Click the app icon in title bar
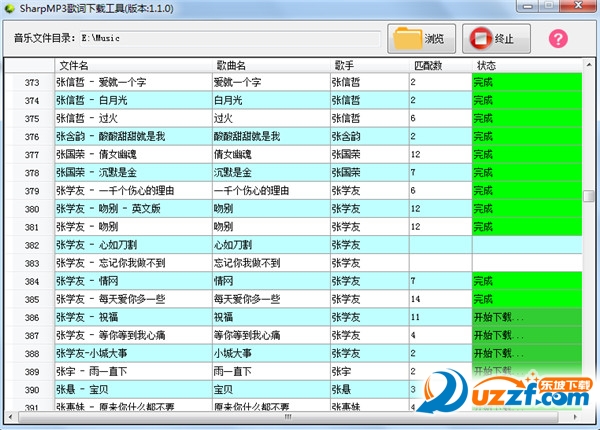 (9, 8)
